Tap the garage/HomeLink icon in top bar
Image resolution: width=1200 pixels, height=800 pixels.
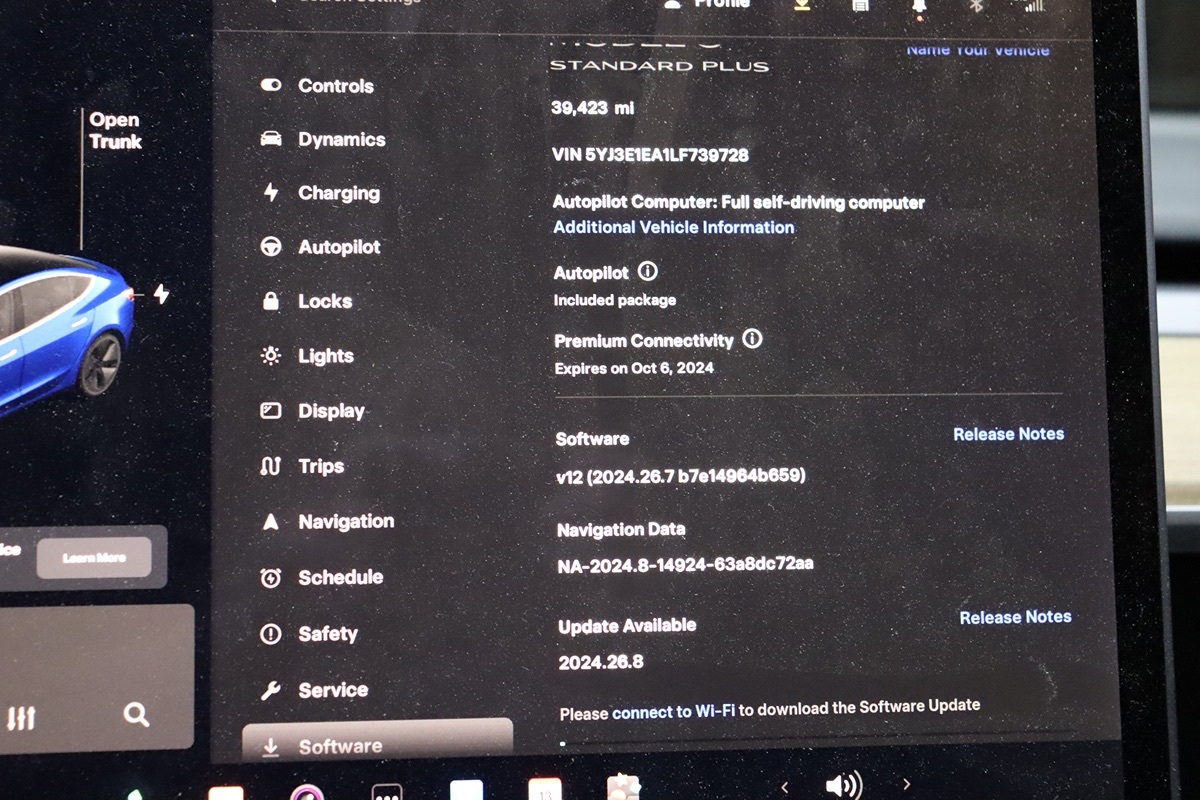point(860,5)
